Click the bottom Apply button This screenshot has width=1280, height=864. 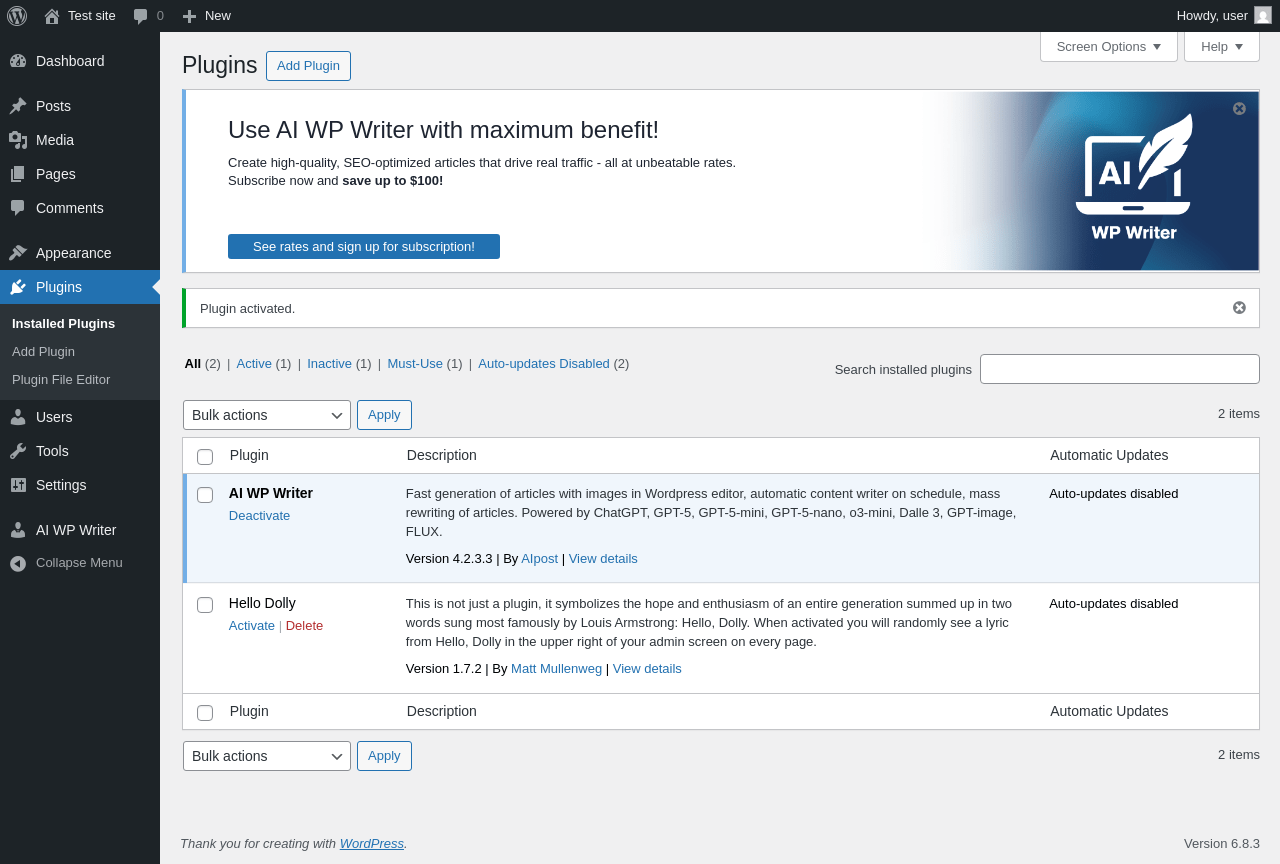[384, 756]
